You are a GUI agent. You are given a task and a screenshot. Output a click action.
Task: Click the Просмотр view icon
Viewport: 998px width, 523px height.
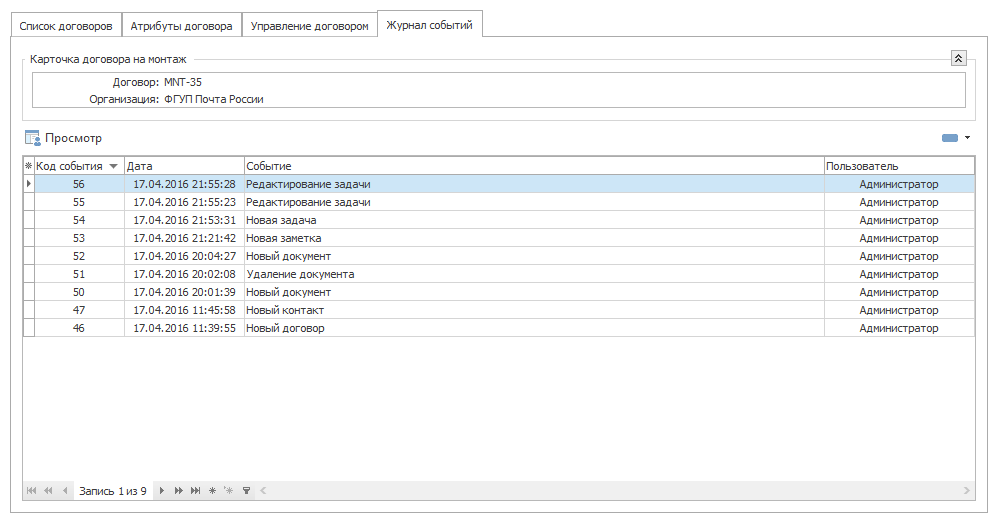[x=32, y=138]
